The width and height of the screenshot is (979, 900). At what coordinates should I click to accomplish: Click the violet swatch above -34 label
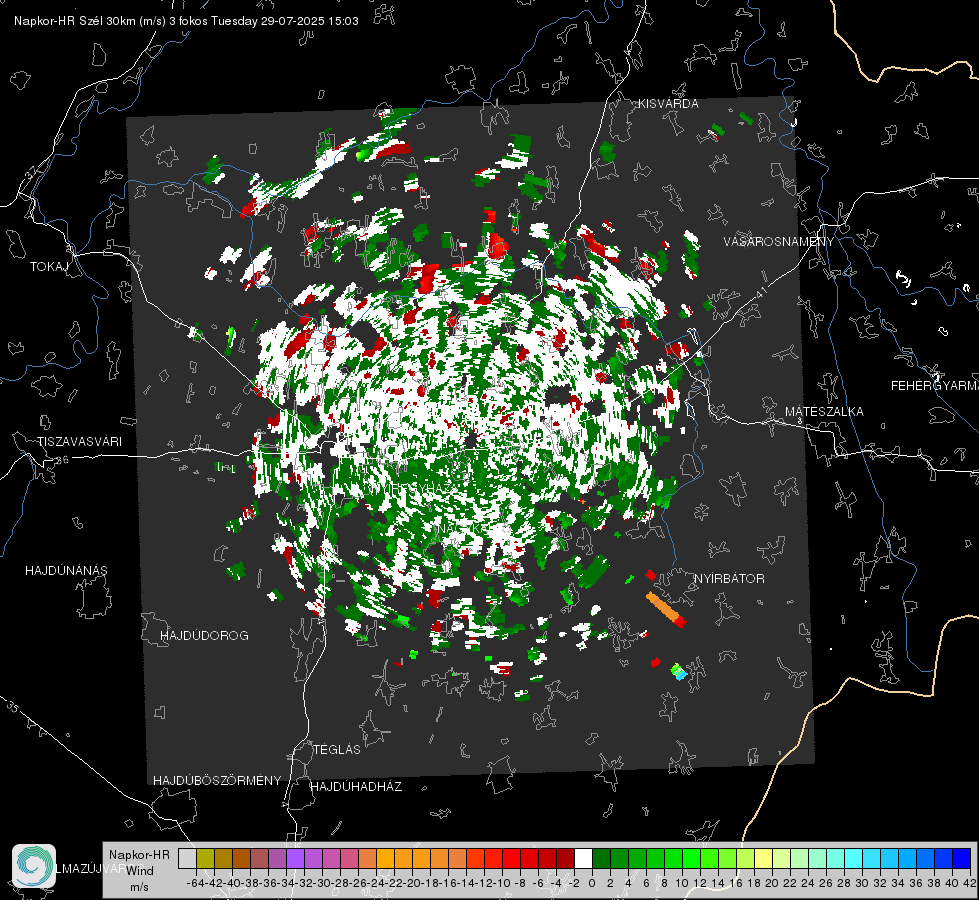(295, 858)
